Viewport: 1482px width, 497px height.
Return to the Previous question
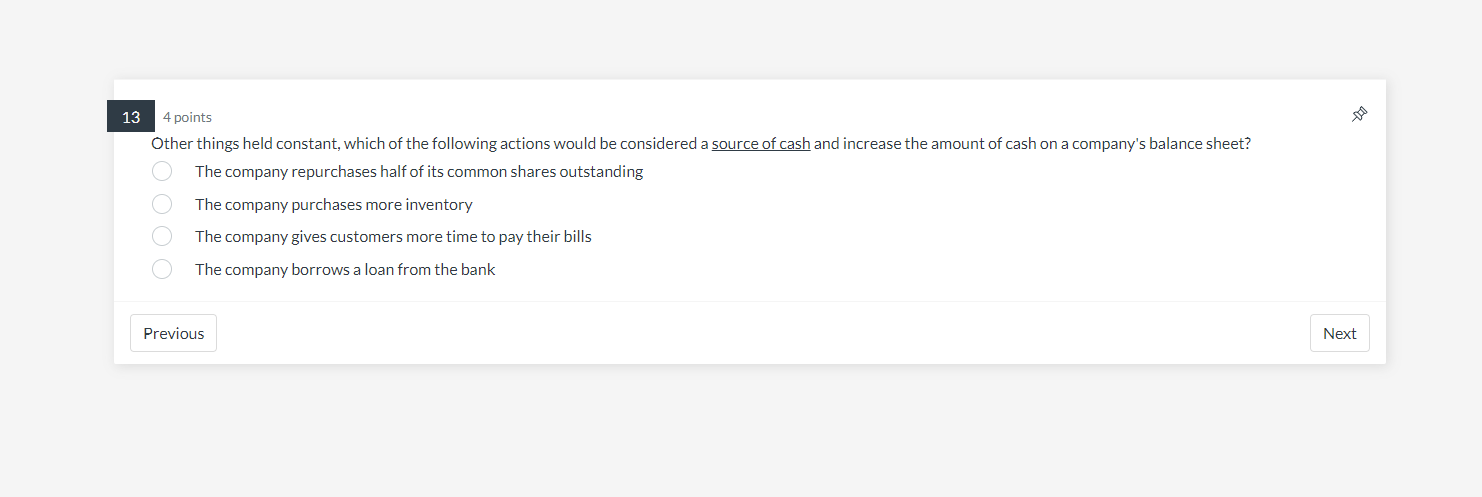point(173,333)
